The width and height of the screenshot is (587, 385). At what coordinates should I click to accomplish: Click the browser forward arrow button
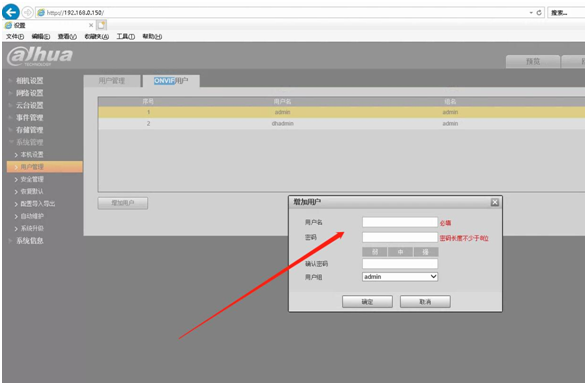click(x=27, y=12)
